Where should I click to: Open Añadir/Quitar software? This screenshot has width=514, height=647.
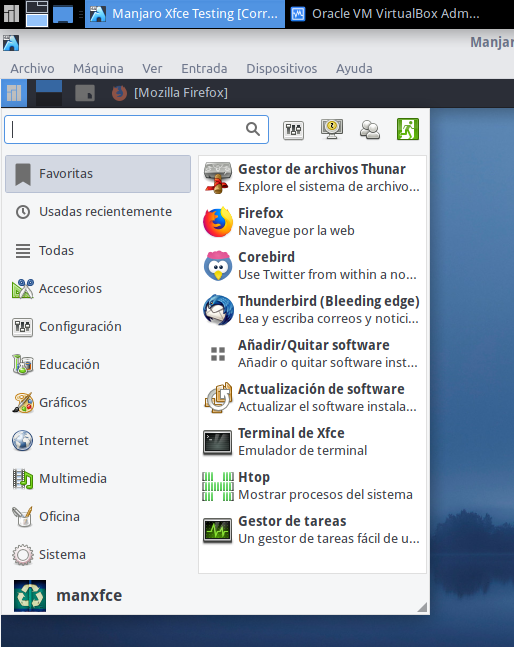tap(312, 354)
